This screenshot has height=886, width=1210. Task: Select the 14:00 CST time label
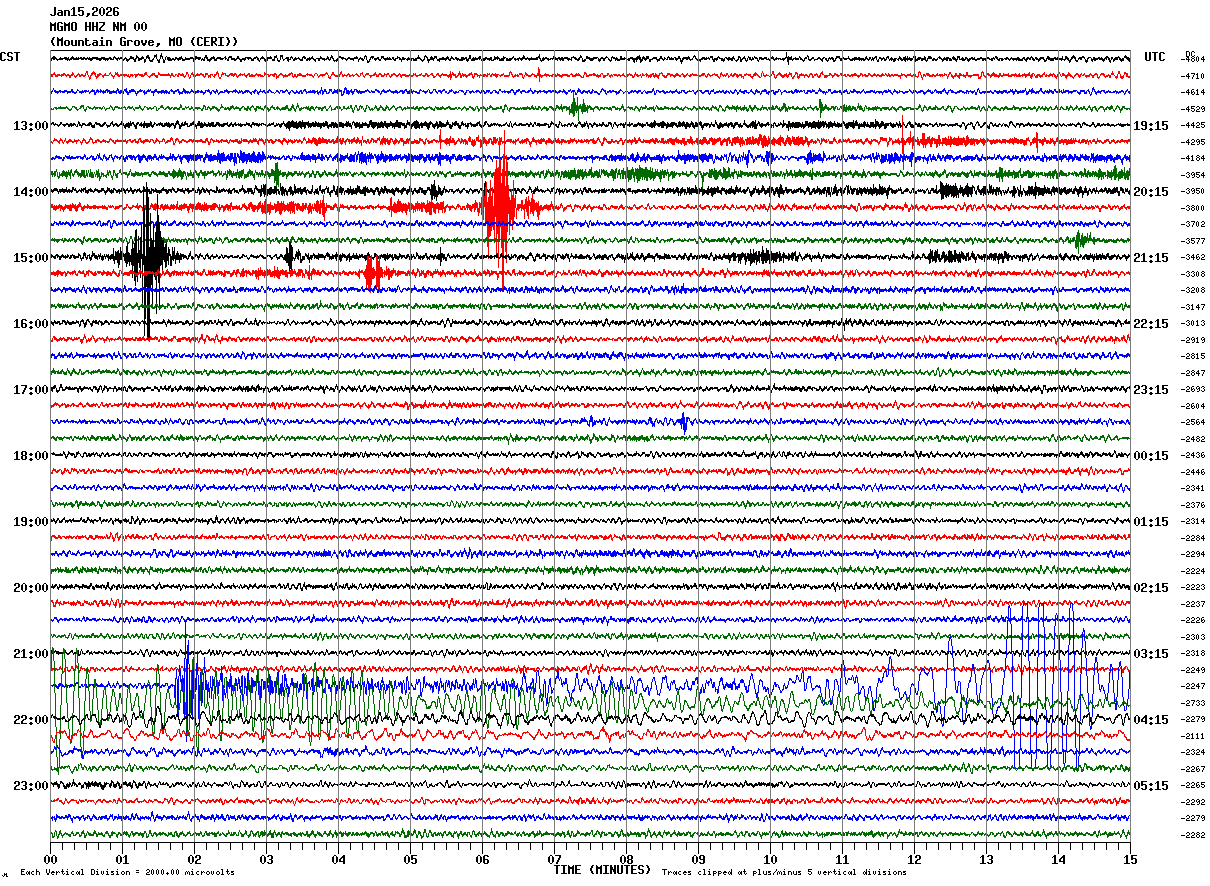point(31,192)
